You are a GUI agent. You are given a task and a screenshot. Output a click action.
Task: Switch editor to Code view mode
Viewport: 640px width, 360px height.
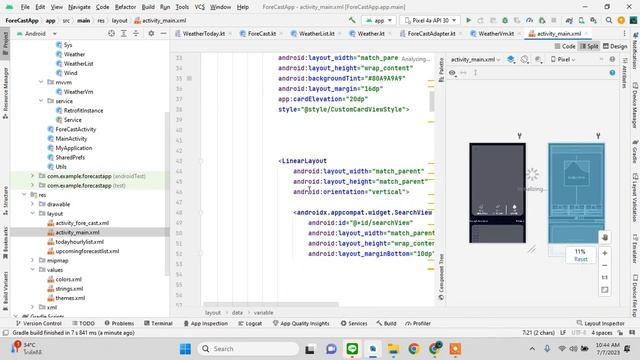pos(565,47)
